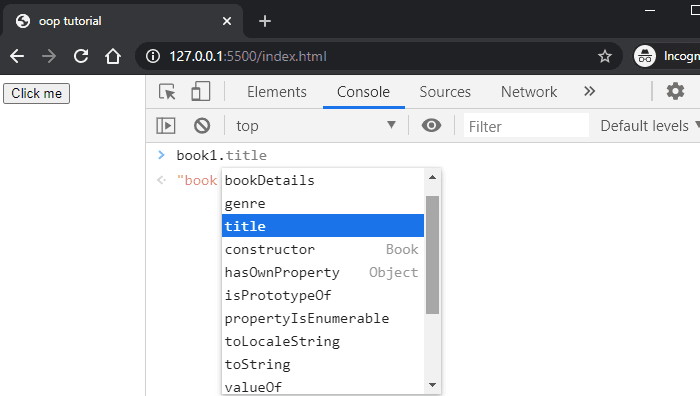The width and height of the screenshot is (700, 396).
Task: Open DevTools settings gear
Action: coord(675,91)
